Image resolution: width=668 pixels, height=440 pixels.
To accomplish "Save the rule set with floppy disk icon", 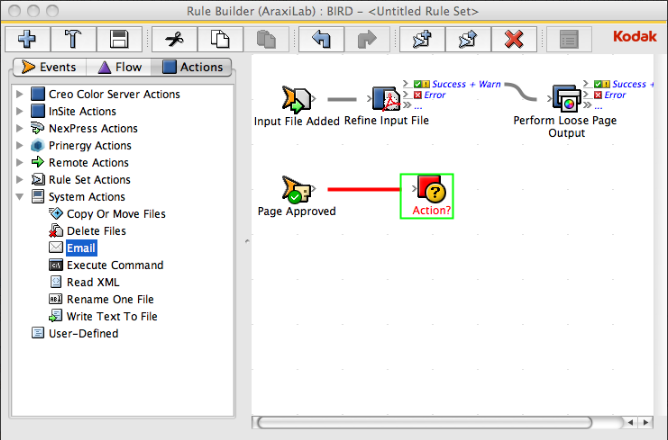I will click(x=119, y=39).
